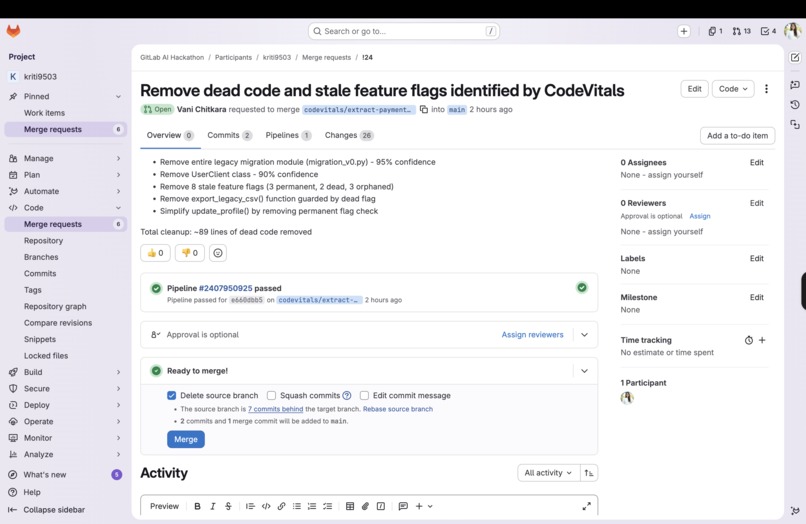Insert a quote in comment editor

click(250, 507)
